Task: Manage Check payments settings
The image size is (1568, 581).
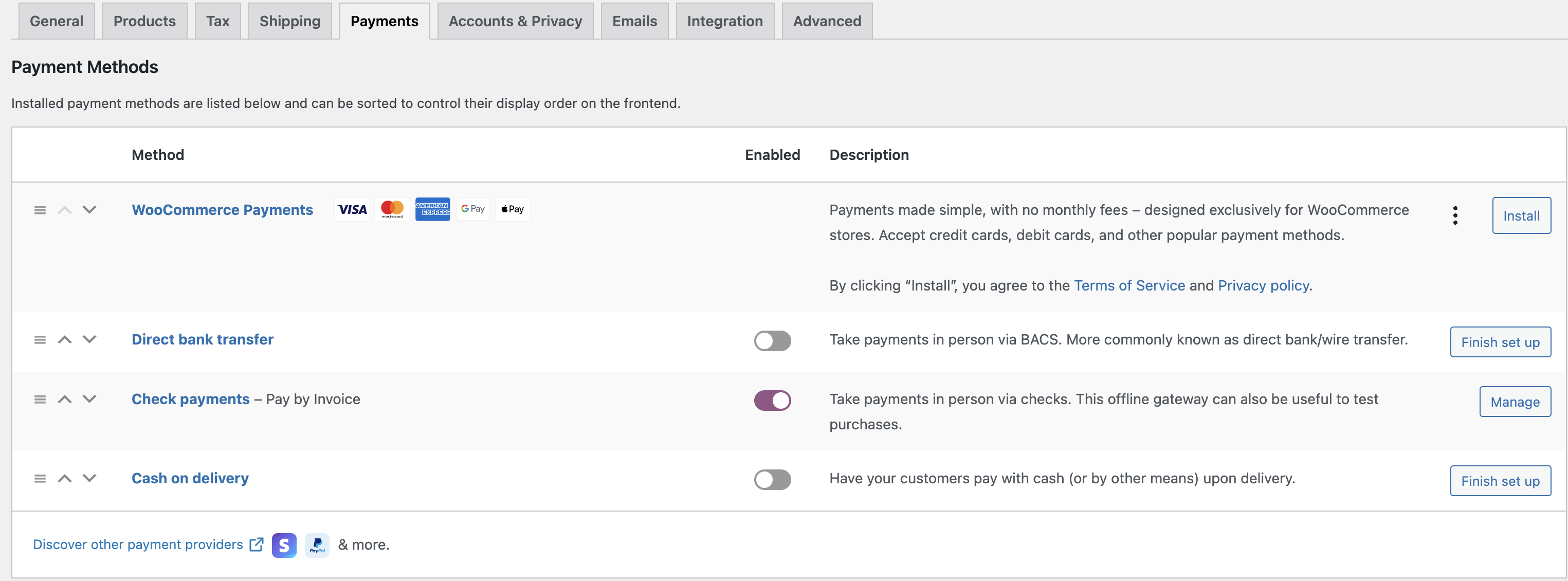Action: click(x=1515, y=402)
